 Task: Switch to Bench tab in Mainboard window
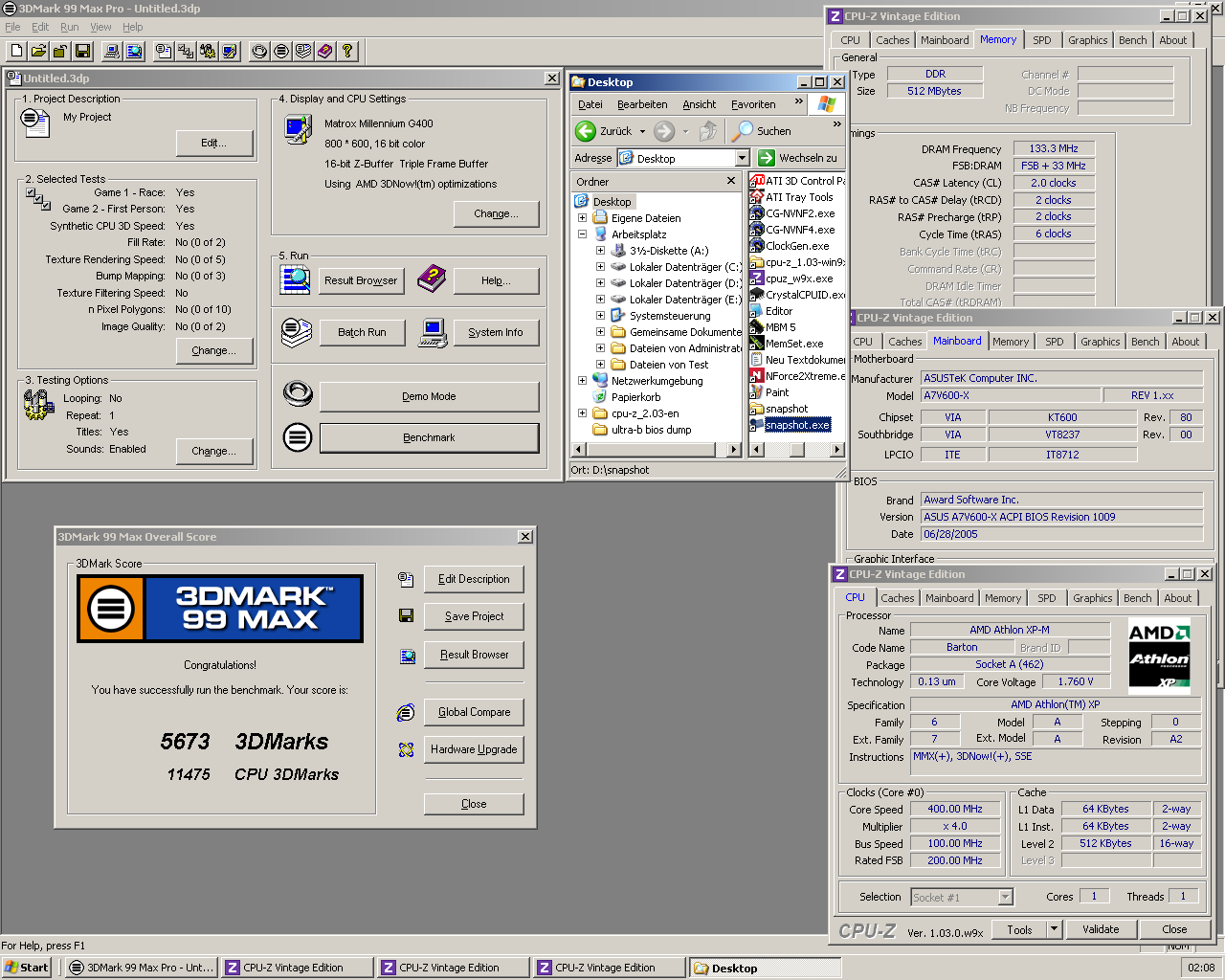pos(1146,342)
